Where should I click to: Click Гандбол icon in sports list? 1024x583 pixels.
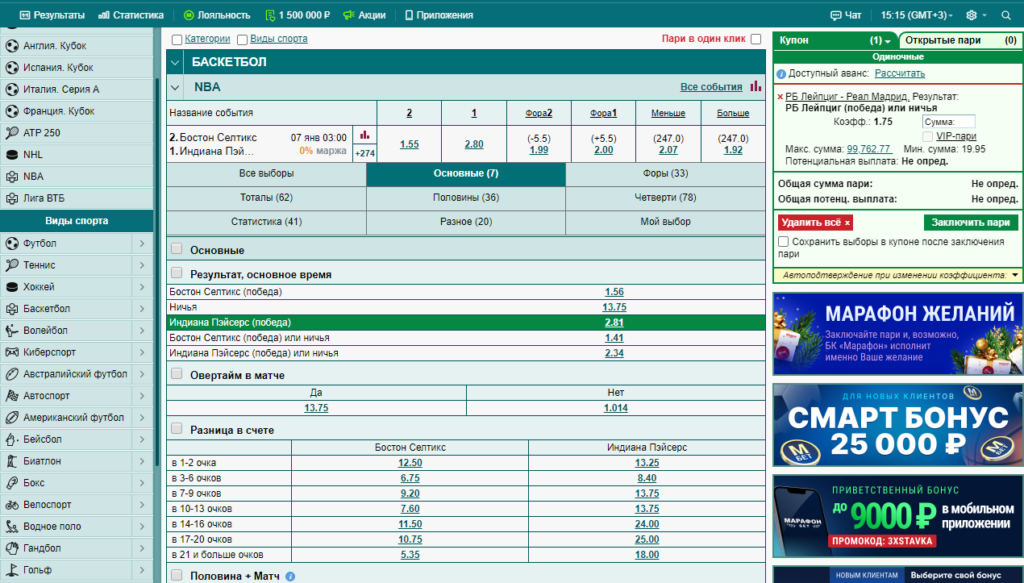pos(12,548)
